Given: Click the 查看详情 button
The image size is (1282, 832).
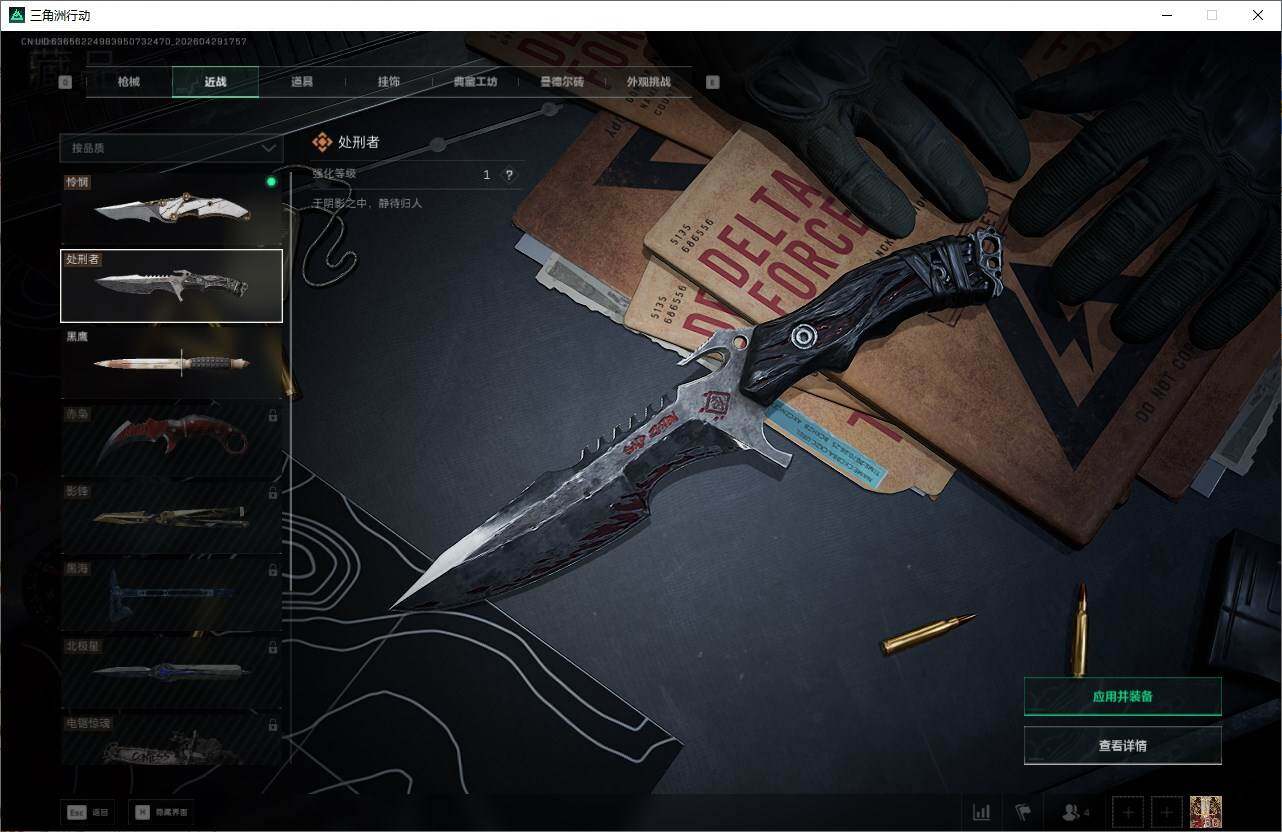Looking at the screenshot, I should pos(1122,746).
